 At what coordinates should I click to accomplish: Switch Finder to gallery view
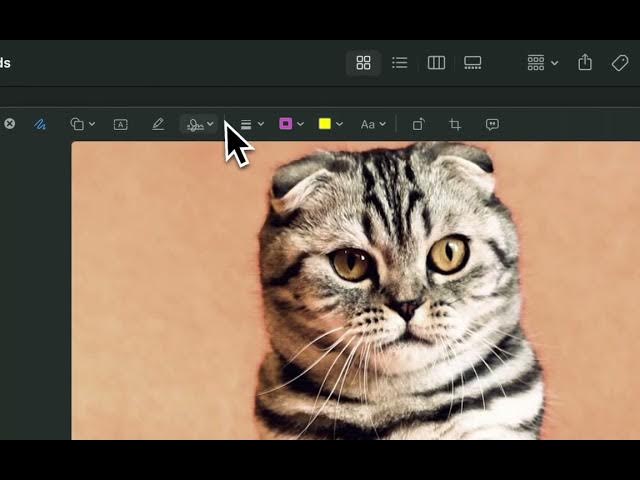[472, 63]
